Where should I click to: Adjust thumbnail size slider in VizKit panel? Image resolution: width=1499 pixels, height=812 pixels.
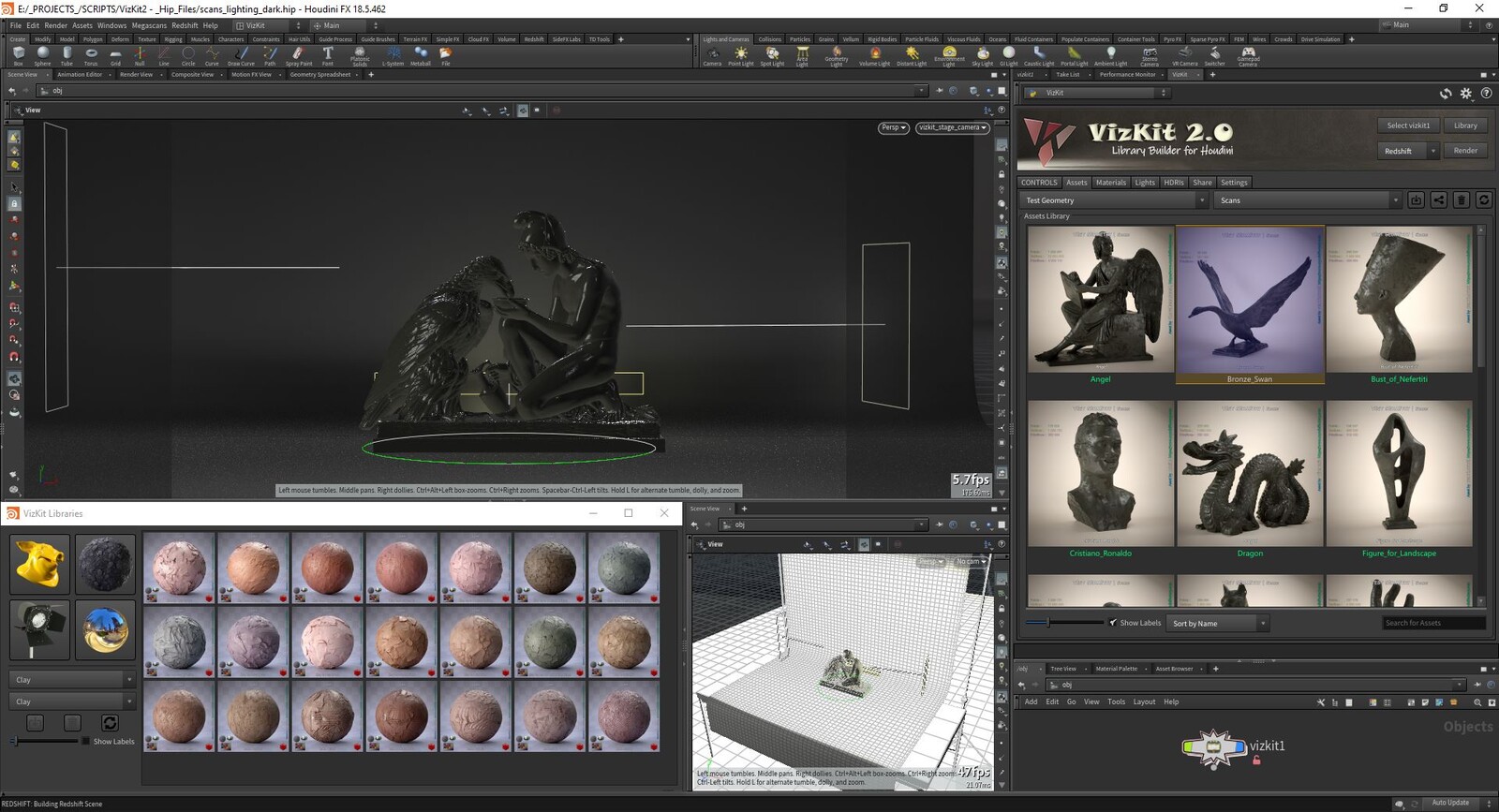click(x=1064, y=622)
